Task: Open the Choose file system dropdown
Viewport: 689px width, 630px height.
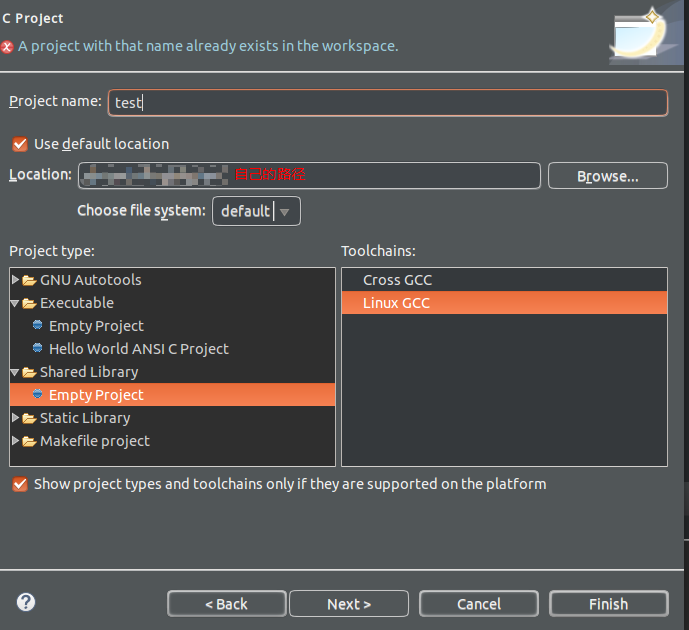Action: click(x=257, y=211)
